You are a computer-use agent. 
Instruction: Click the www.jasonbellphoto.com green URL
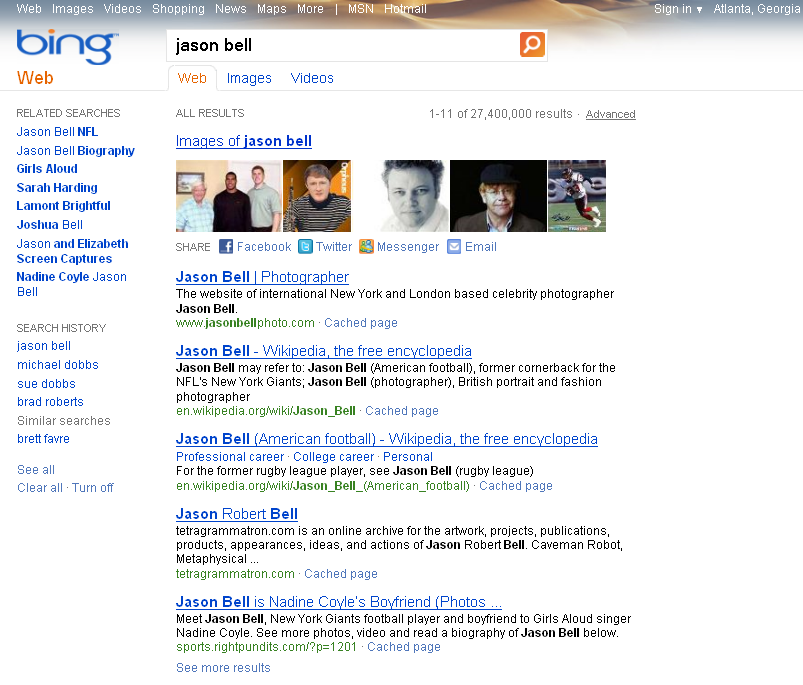point(245,323)
